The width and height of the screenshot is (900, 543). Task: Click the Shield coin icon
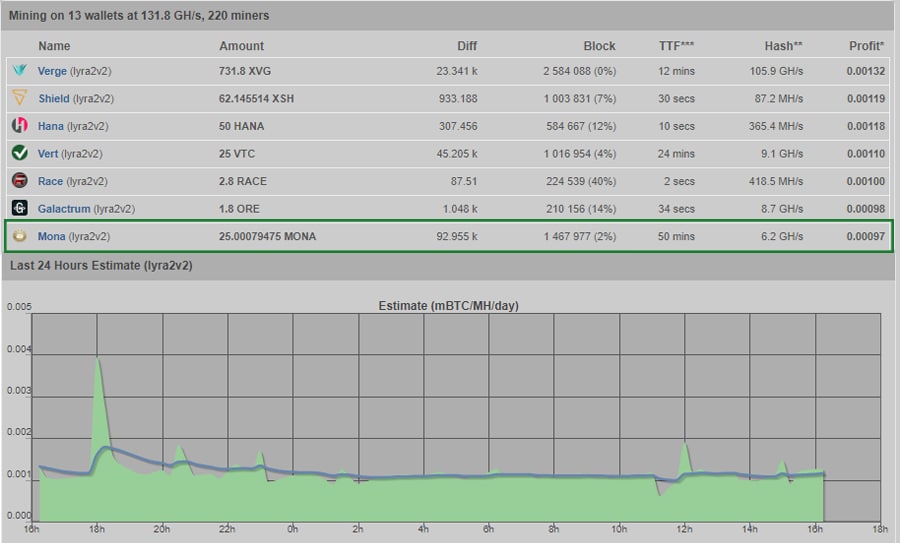point(19,98)
